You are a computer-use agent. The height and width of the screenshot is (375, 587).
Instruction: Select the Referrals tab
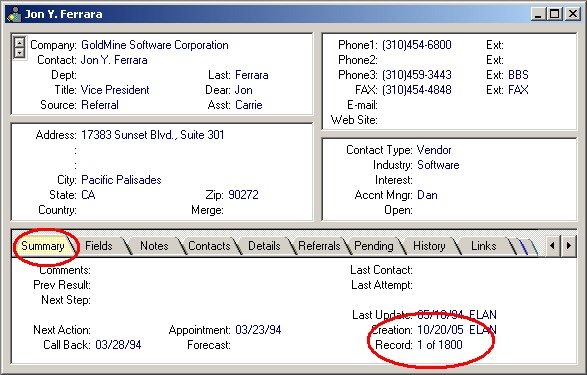click(319, 246)
